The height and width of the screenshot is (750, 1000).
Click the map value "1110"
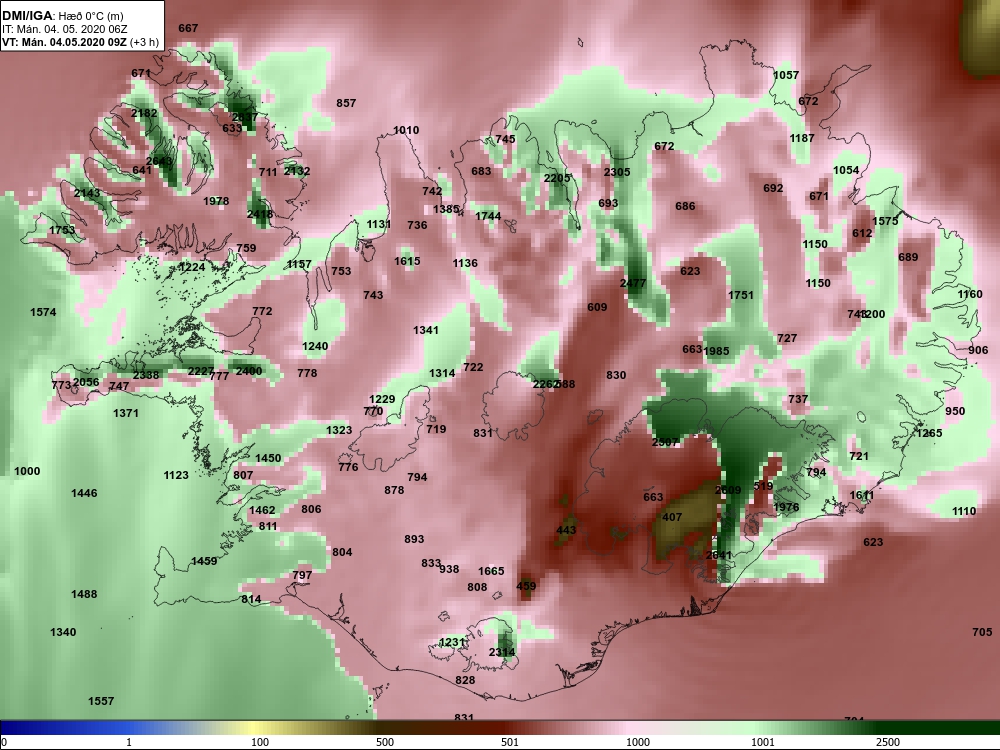click(x=964, y=511)
